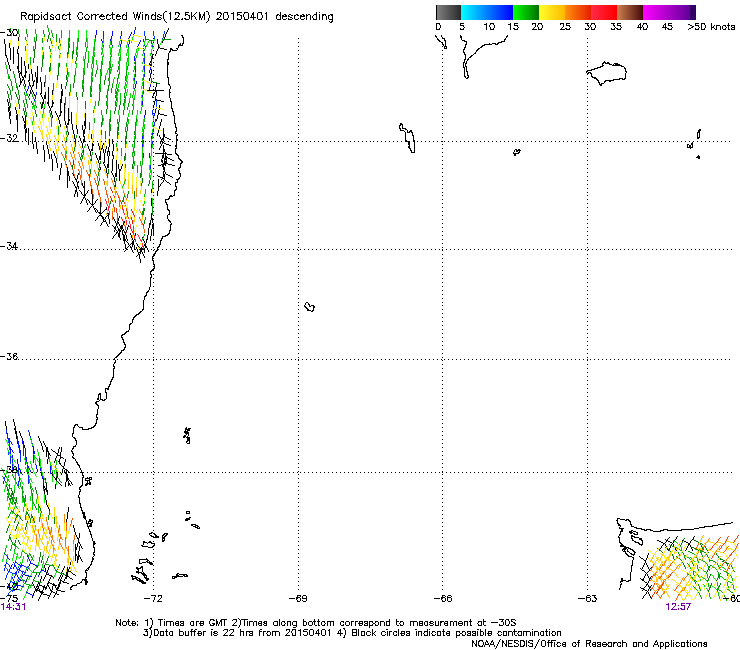Screen dimensions: 740x650
Task: Click the '-69' longitude label
Action: click(x=298, y=599)
